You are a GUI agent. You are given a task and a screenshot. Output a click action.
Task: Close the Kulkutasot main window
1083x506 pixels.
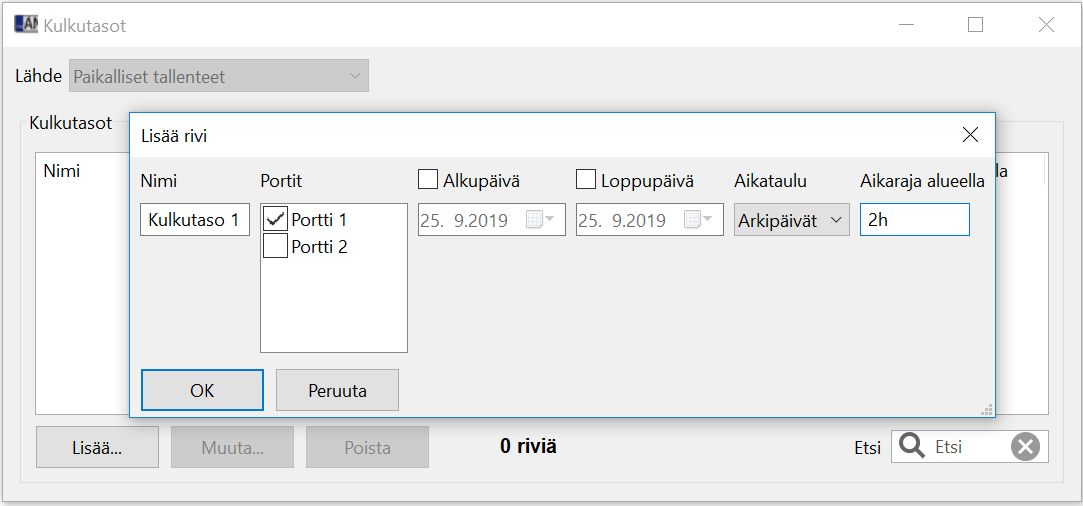[x=1046, y=25]
